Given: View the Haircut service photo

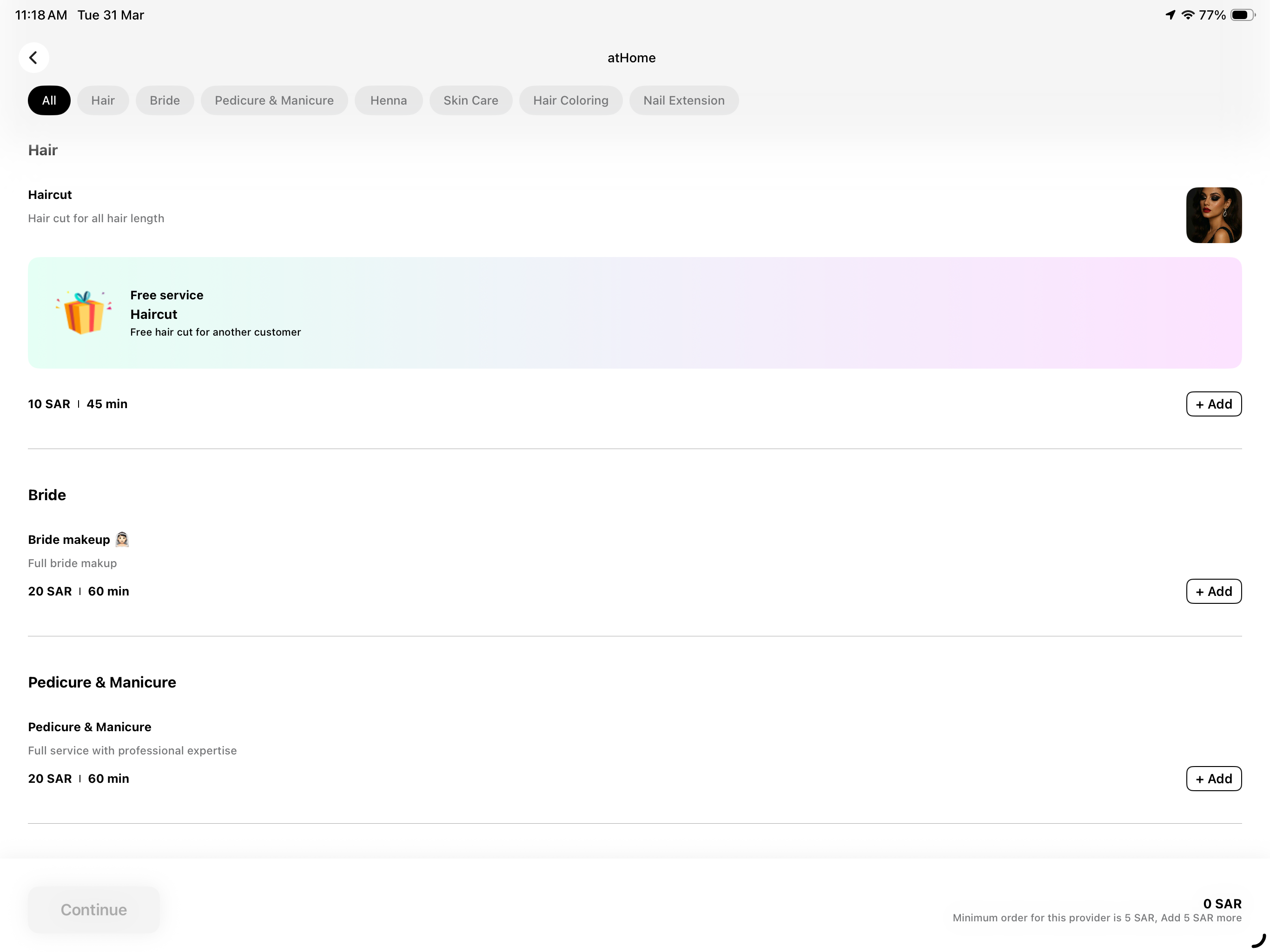Looking at the screenshot, I should click(1214, 215).
